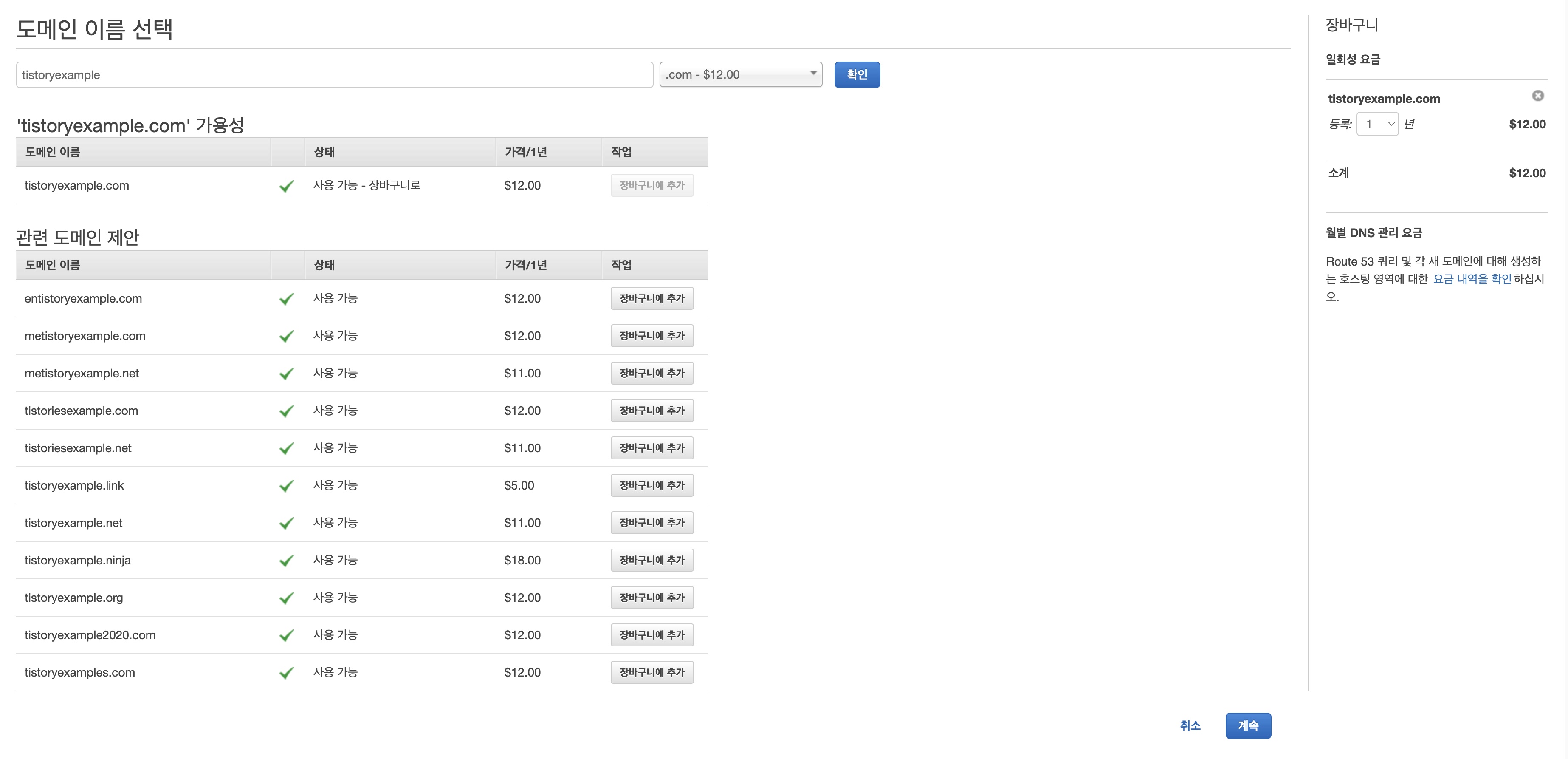Click green checkmark beside metistoryexample.net
The width and height of the screenshot is (1568, 759).
point(286,374)
